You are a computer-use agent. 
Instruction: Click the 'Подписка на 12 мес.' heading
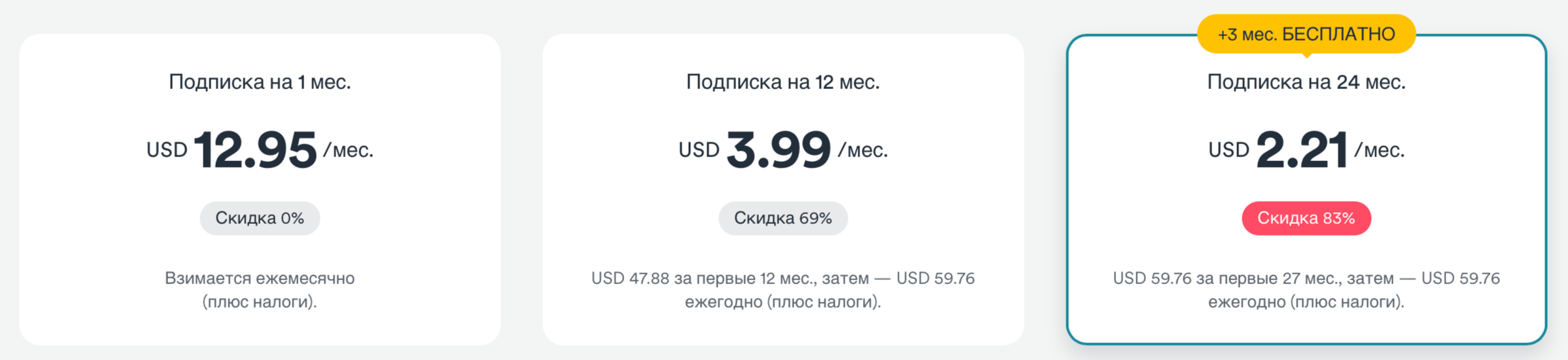click(x=783, y=82)
